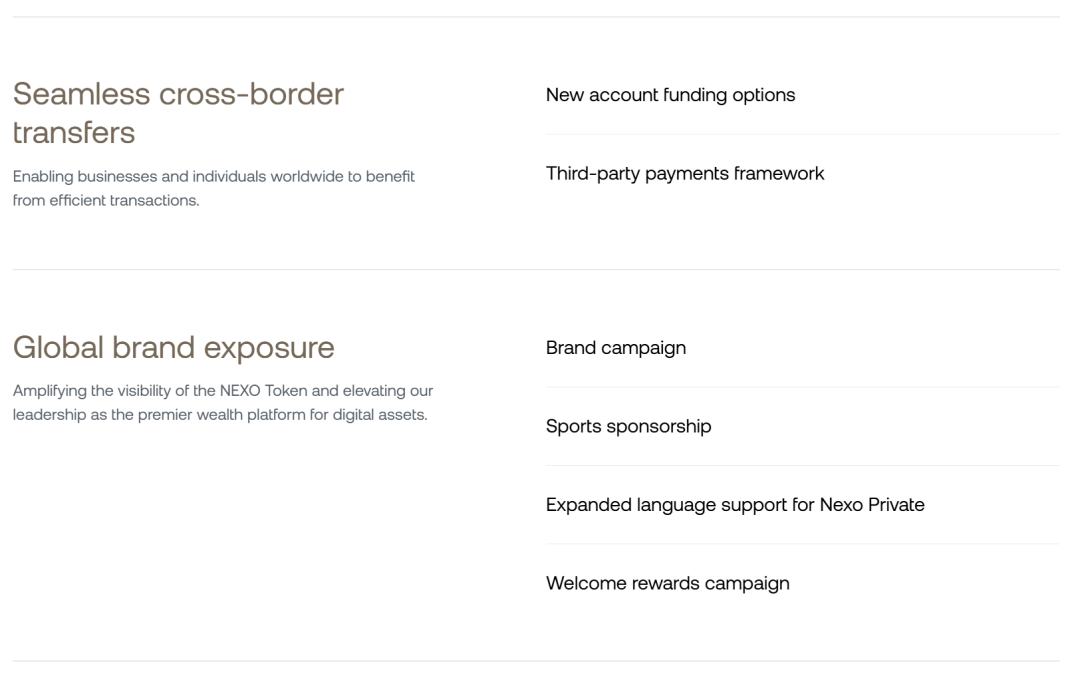Click divider below Sports sponsorship
The width and height of the screenshot is (1072, 680).
coord(803,465)
